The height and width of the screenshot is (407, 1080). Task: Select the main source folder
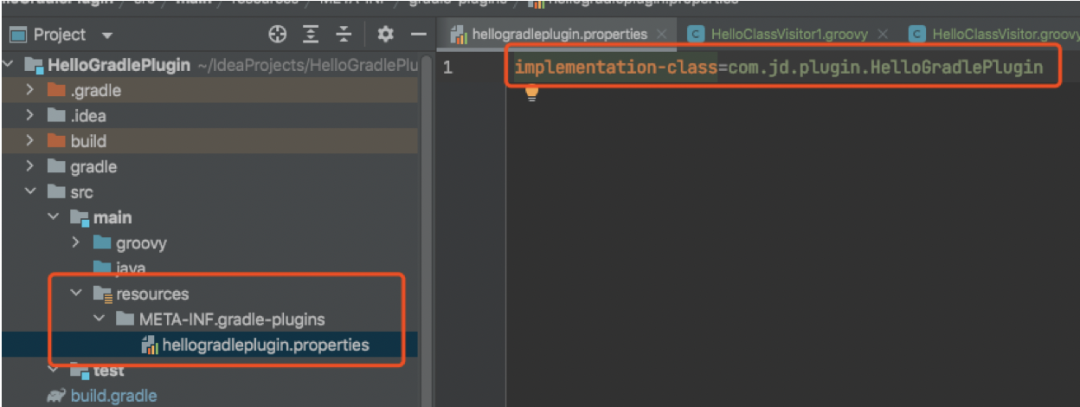click(112, 218)
